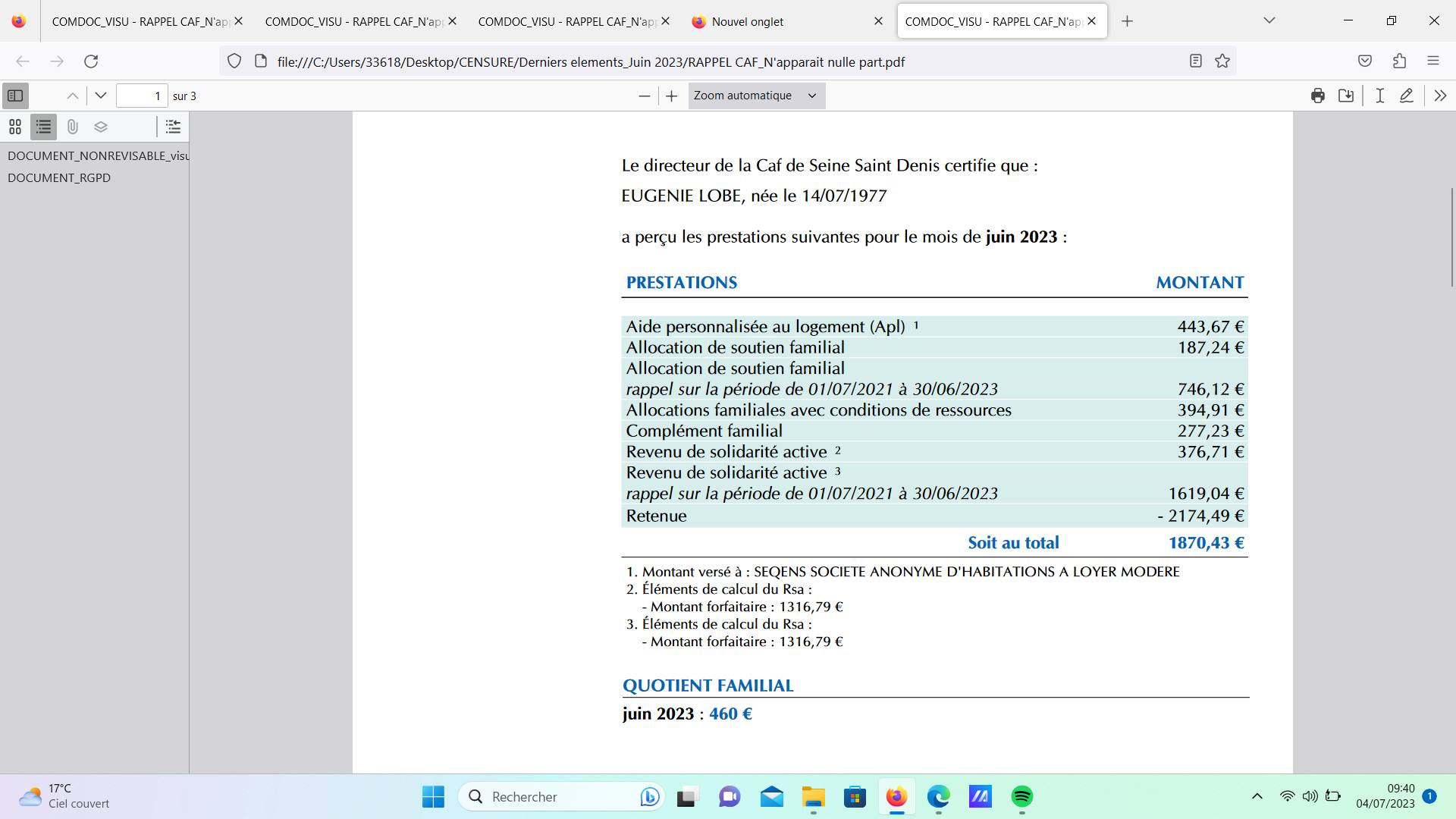This screenshot has width=1456, height=819.
Task: Save the PDF with download icon
Action: coord(1346,96)
